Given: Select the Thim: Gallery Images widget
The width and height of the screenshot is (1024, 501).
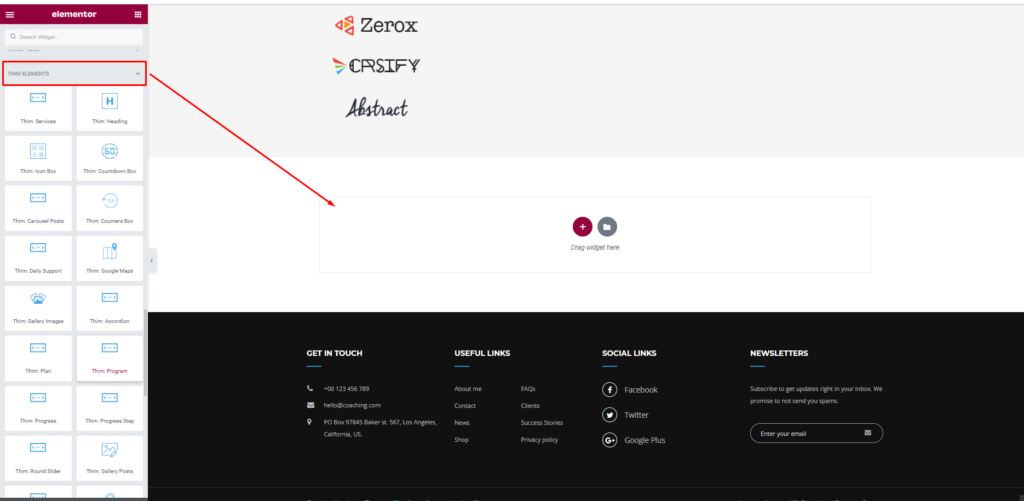Looking at the screenshot, I should (38, 306).
